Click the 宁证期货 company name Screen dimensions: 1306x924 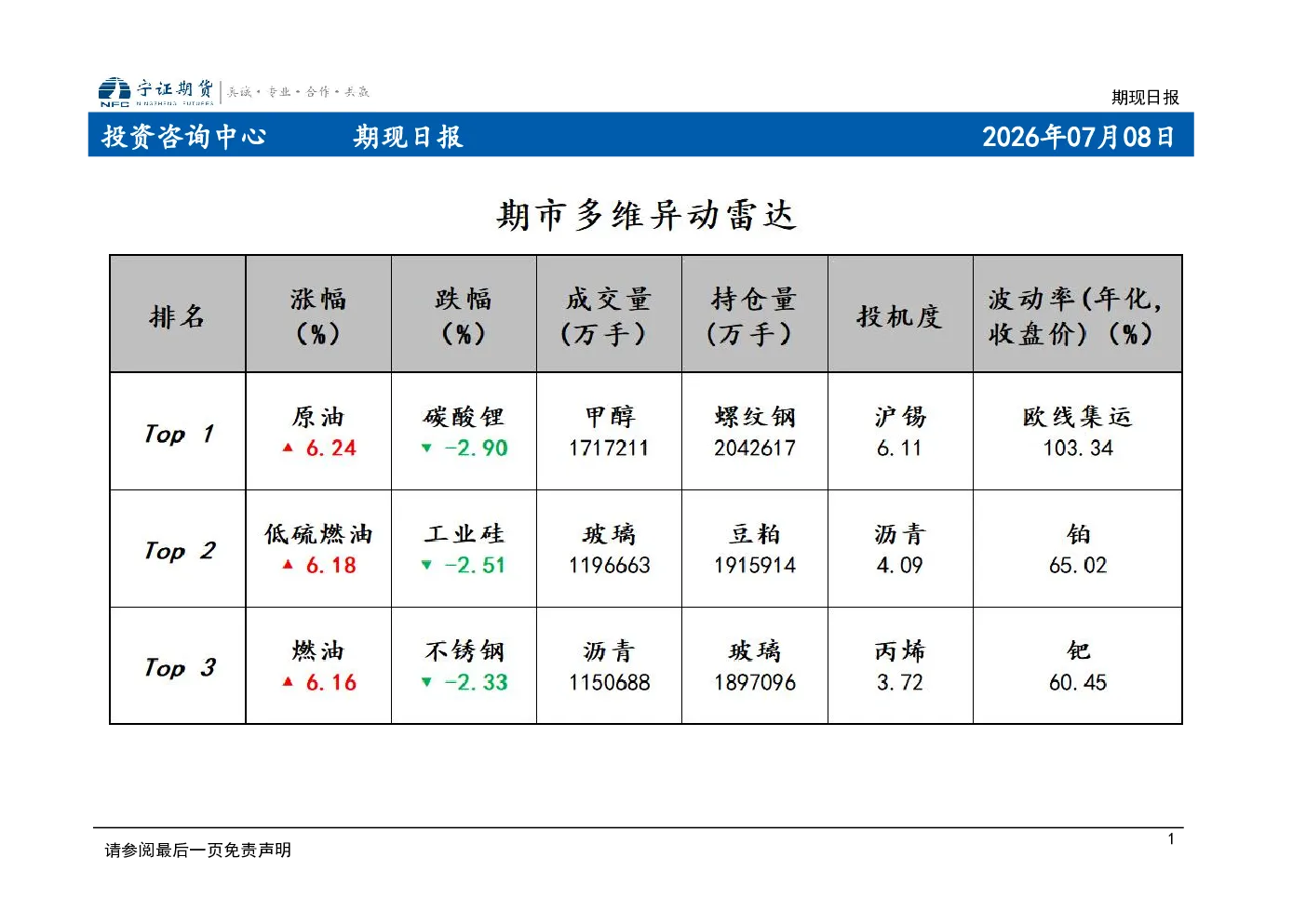175,88
